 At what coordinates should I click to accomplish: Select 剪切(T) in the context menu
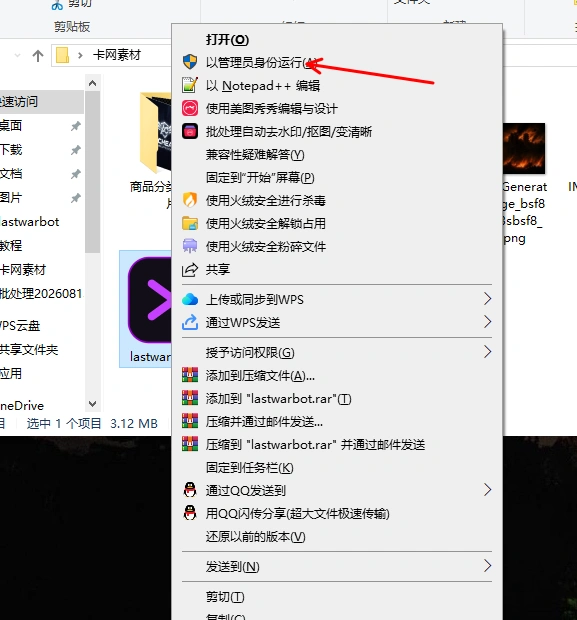pyautogui.click(x=337, y=596)
